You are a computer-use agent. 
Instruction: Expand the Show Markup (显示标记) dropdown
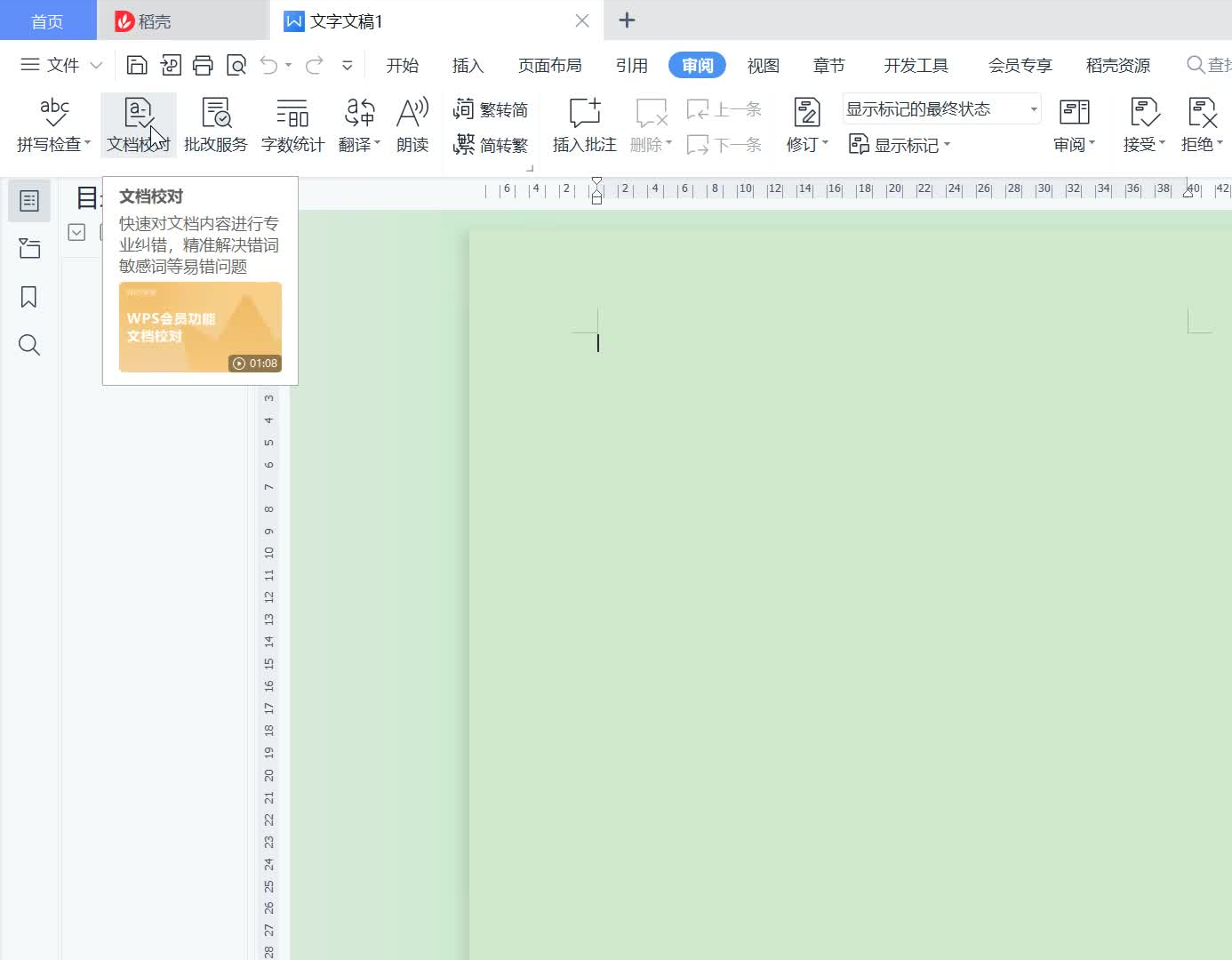[900, 145]
